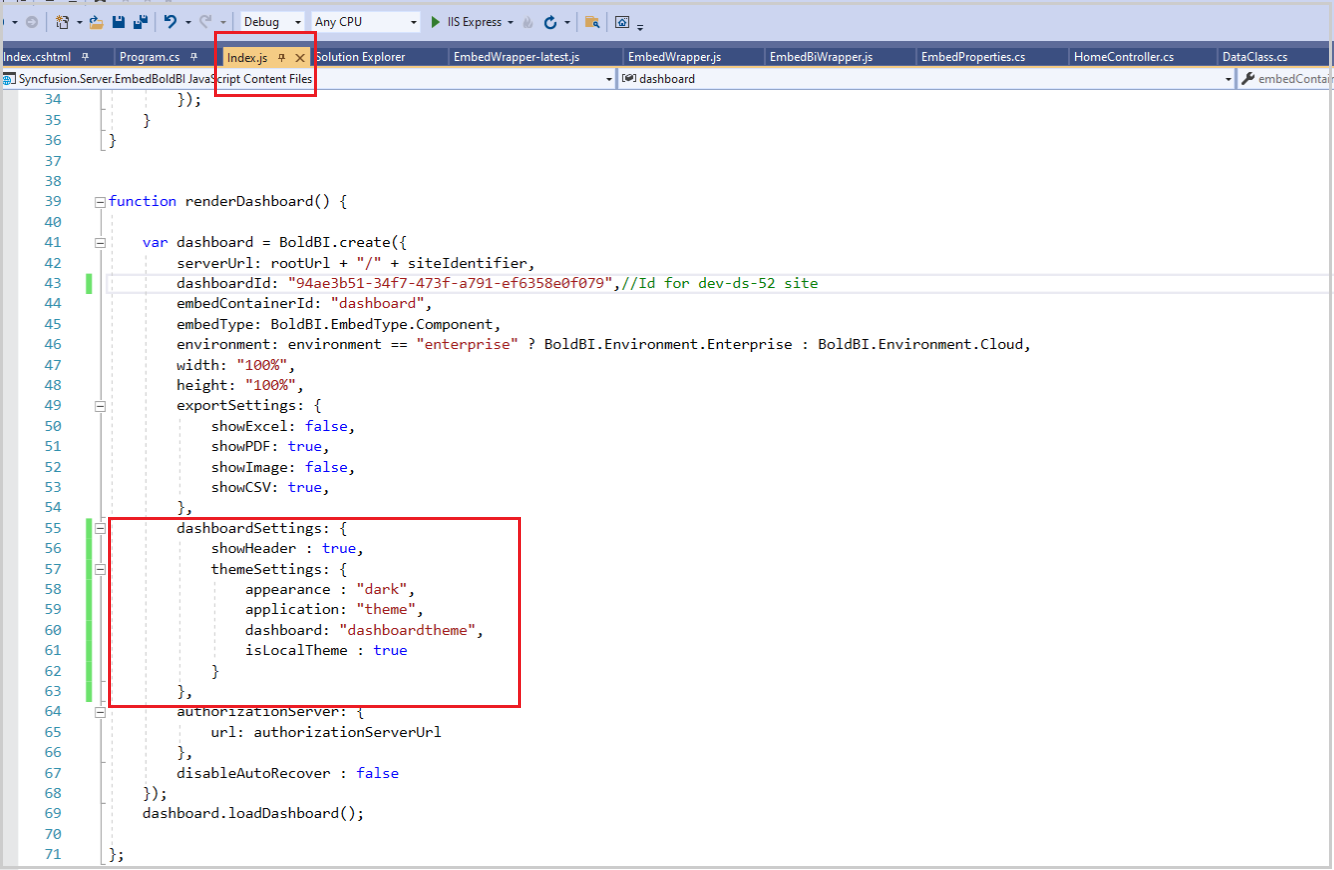Click the Undo arrow icon
1334x870 pixels.
click(170, 22)
